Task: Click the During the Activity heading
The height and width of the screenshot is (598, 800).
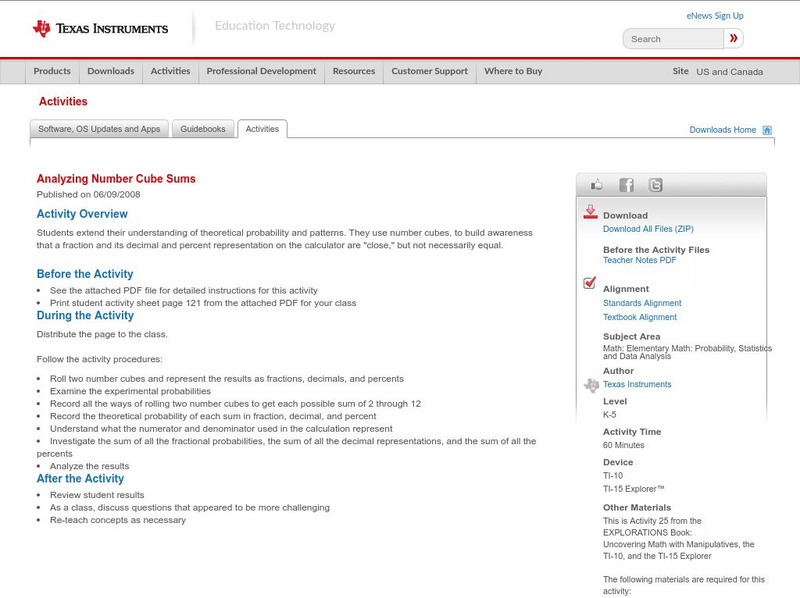Action: tap(85, 315)
